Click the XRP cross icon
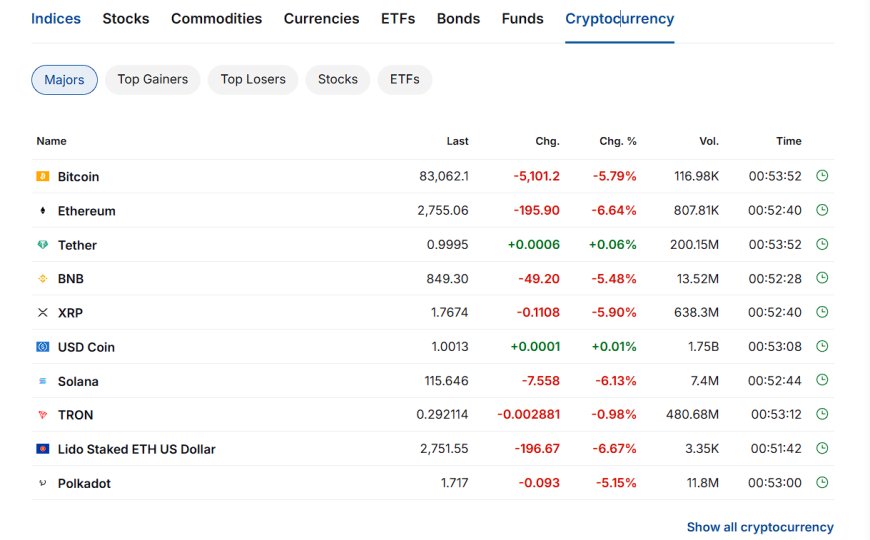Screen dimensions: 870x540 pos(43,312)
